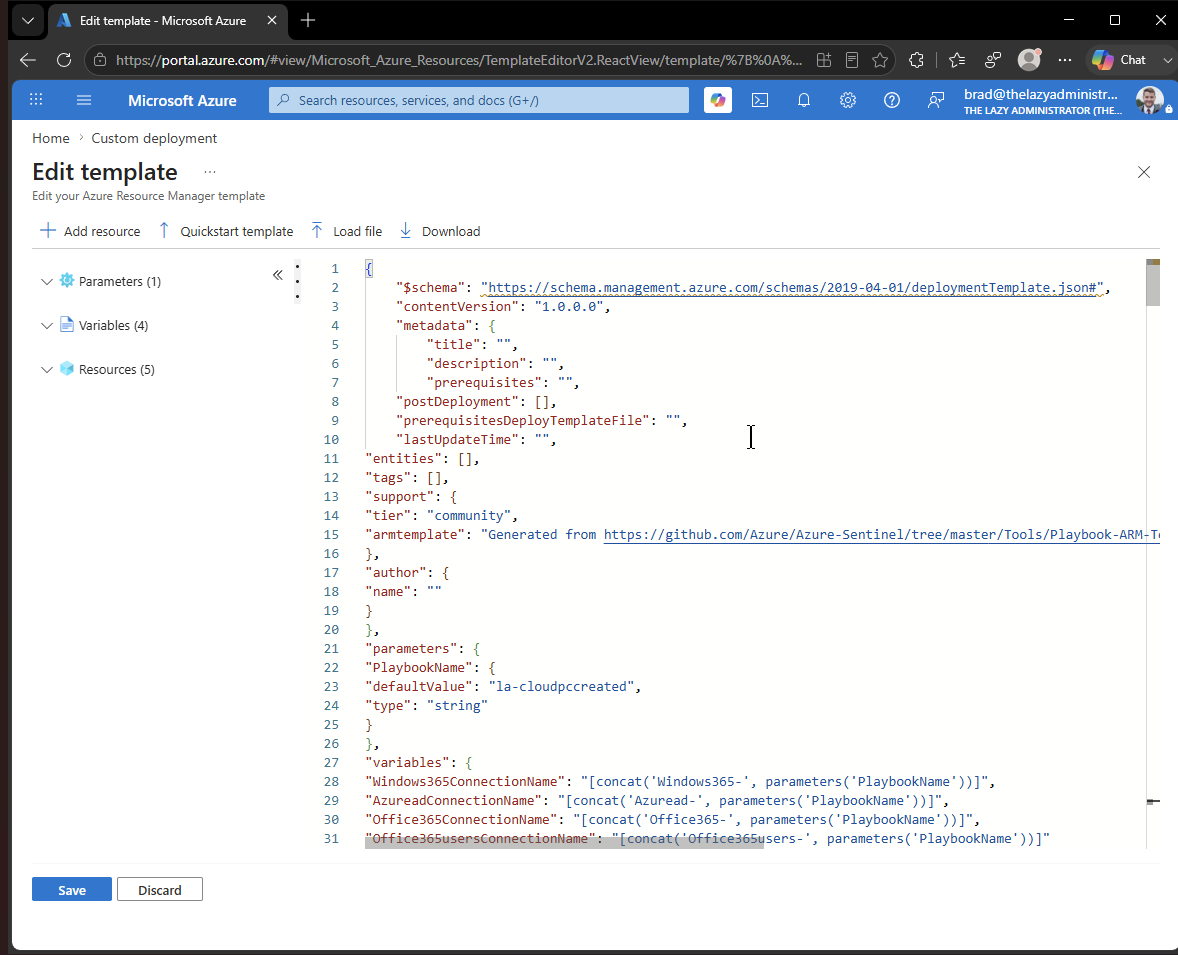The image size is (1178, 955).
Task: Click "prerequisitesDeployTemplateFile" on line 9
Action: [523, 420]
